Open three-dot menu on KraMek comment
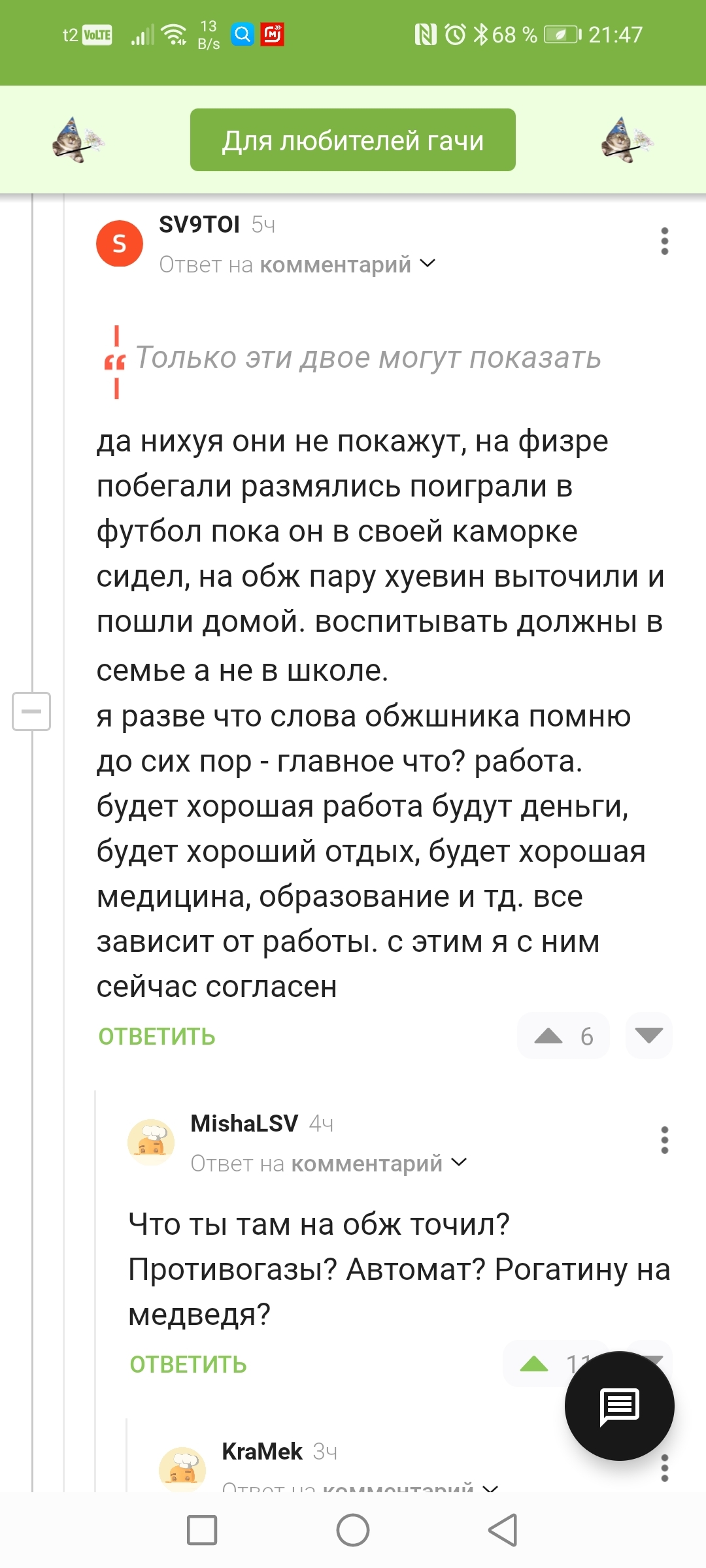 tap(664, 1467)
